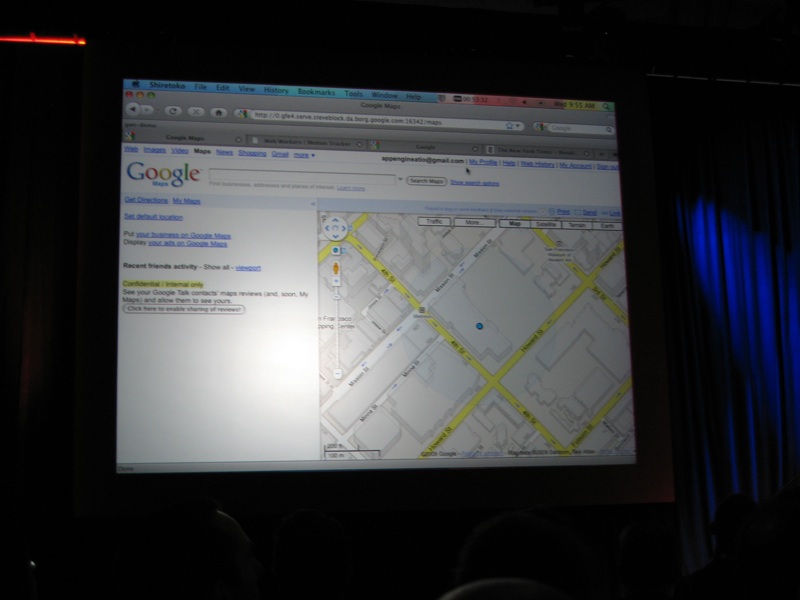
Task: Click the museum icon for SF Museum of Modern Art
Action: (x=559, y=243)
